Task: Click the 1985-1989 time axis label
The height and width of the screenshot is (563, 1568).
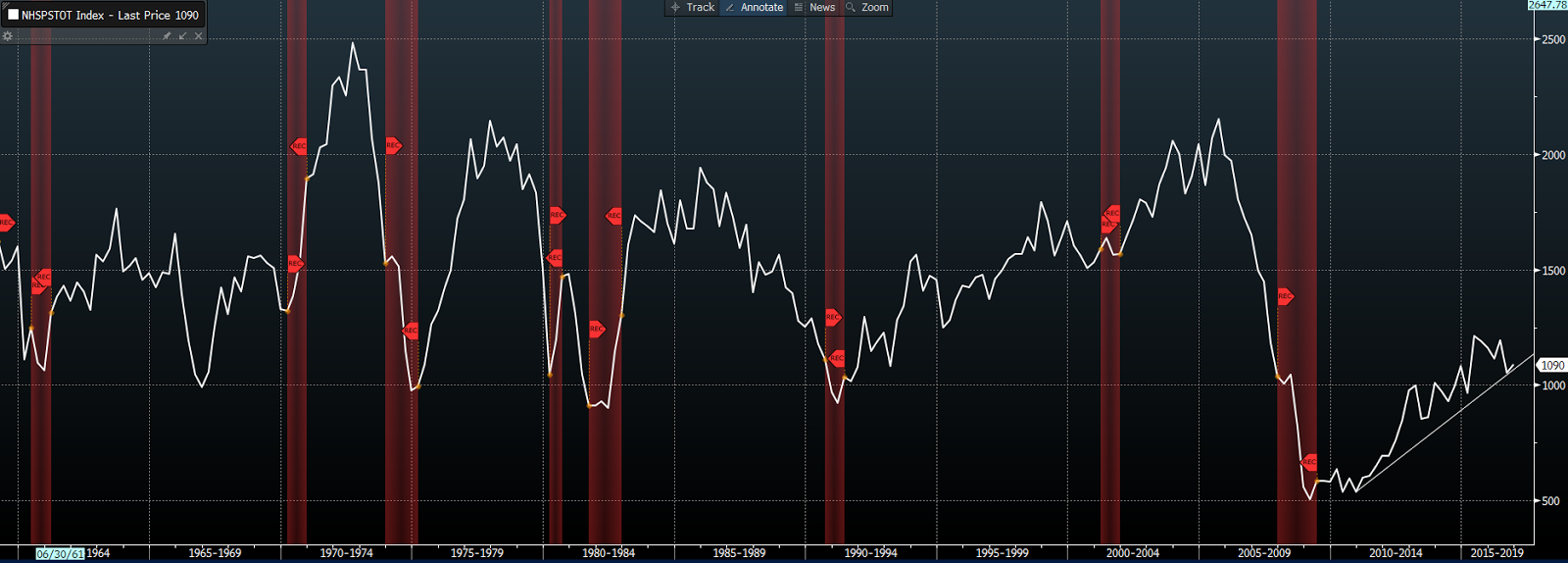Action: pyautogui.click(x=739, y=553)
